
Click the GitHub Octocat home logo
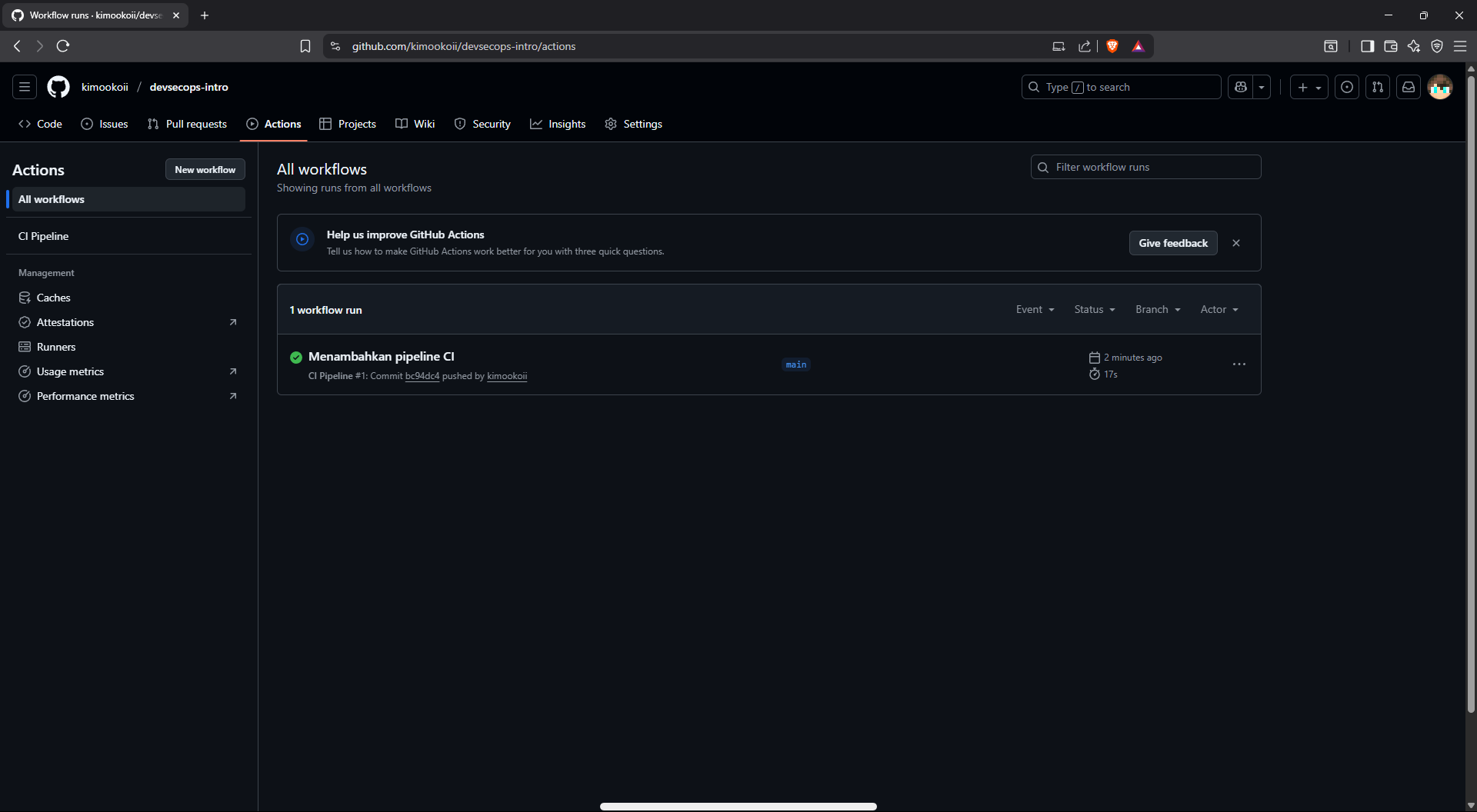click(58, 87)
